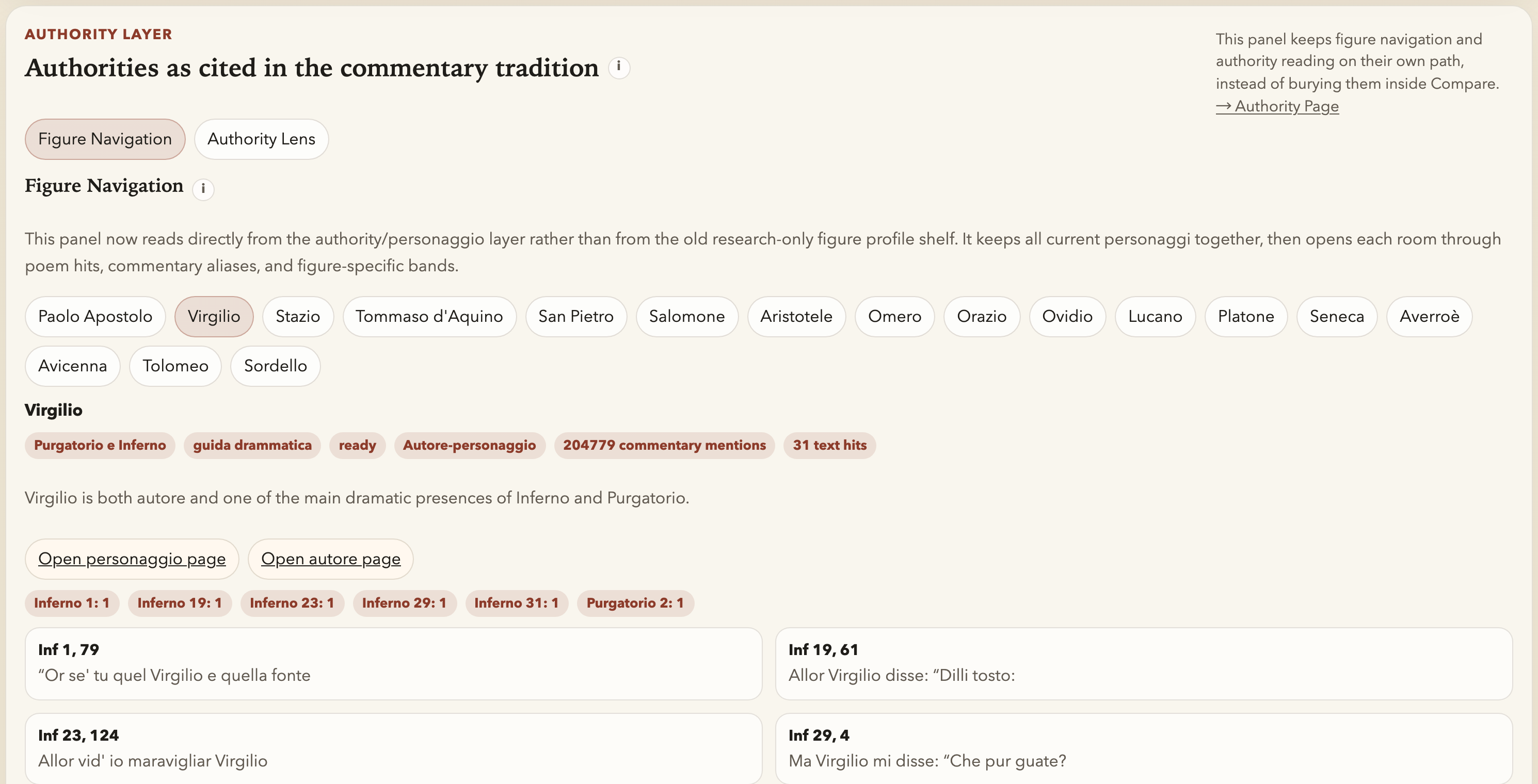Open personaggio page for Virgilio
The width and height of the screenshot is (1538, 784).
coord(132,559)
